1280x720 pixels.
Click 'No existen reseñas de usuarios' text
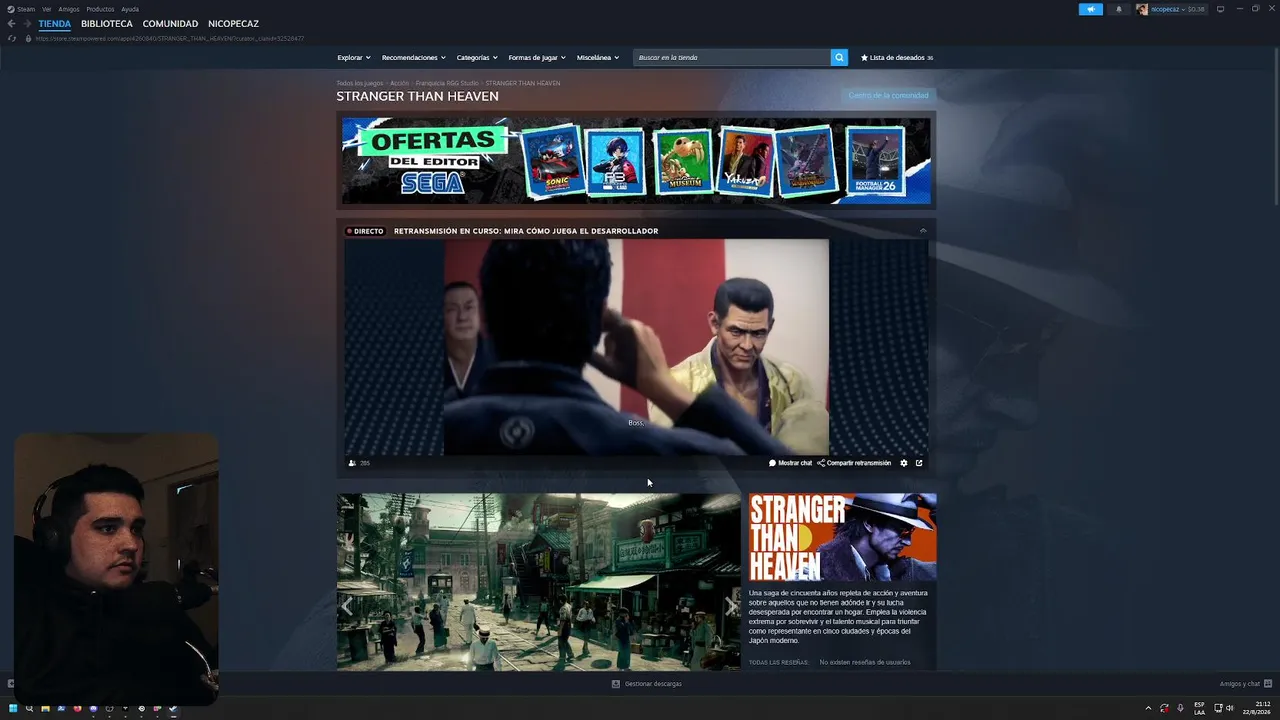(x=865, y=662)
